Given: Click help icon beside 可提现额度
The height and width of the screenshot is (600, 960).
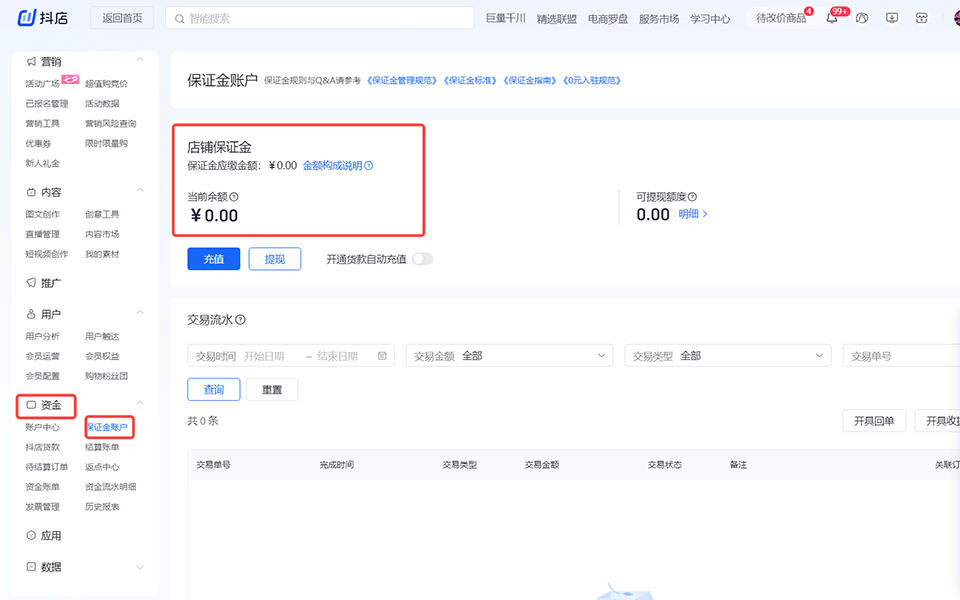Looking at the screenshot, I should pos(692,197).
